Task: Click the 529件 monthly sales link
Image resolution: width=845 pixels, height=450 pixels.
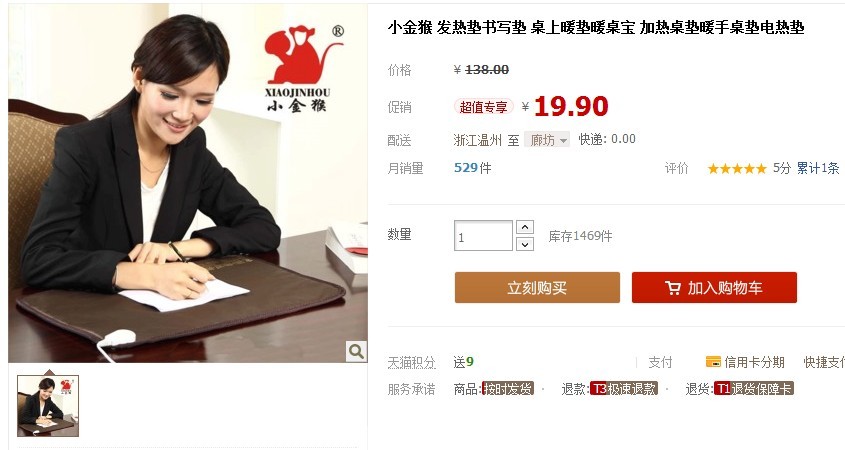Action: point(473,168)
